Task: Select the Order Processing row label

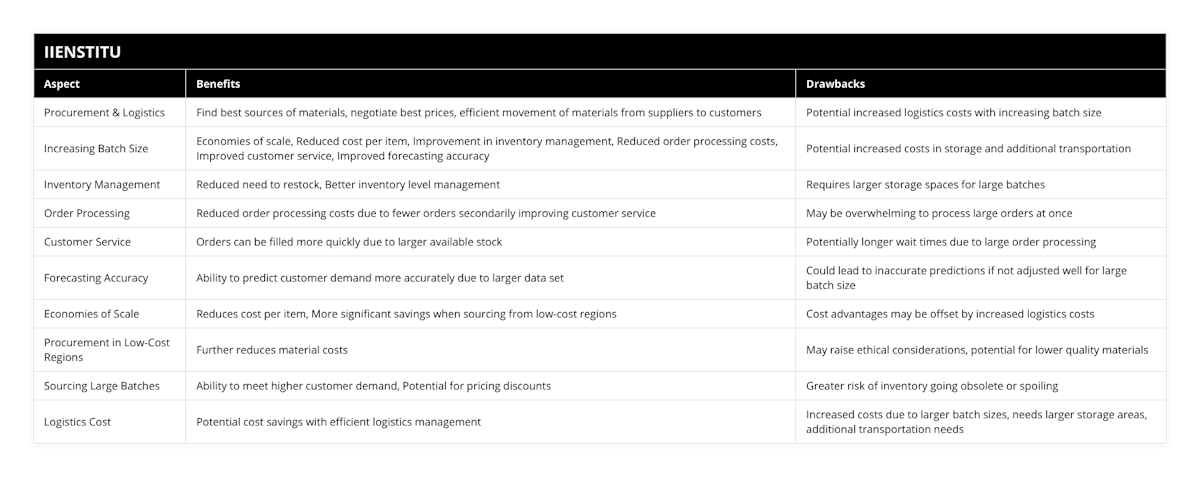Action: (x=87, y=213)
